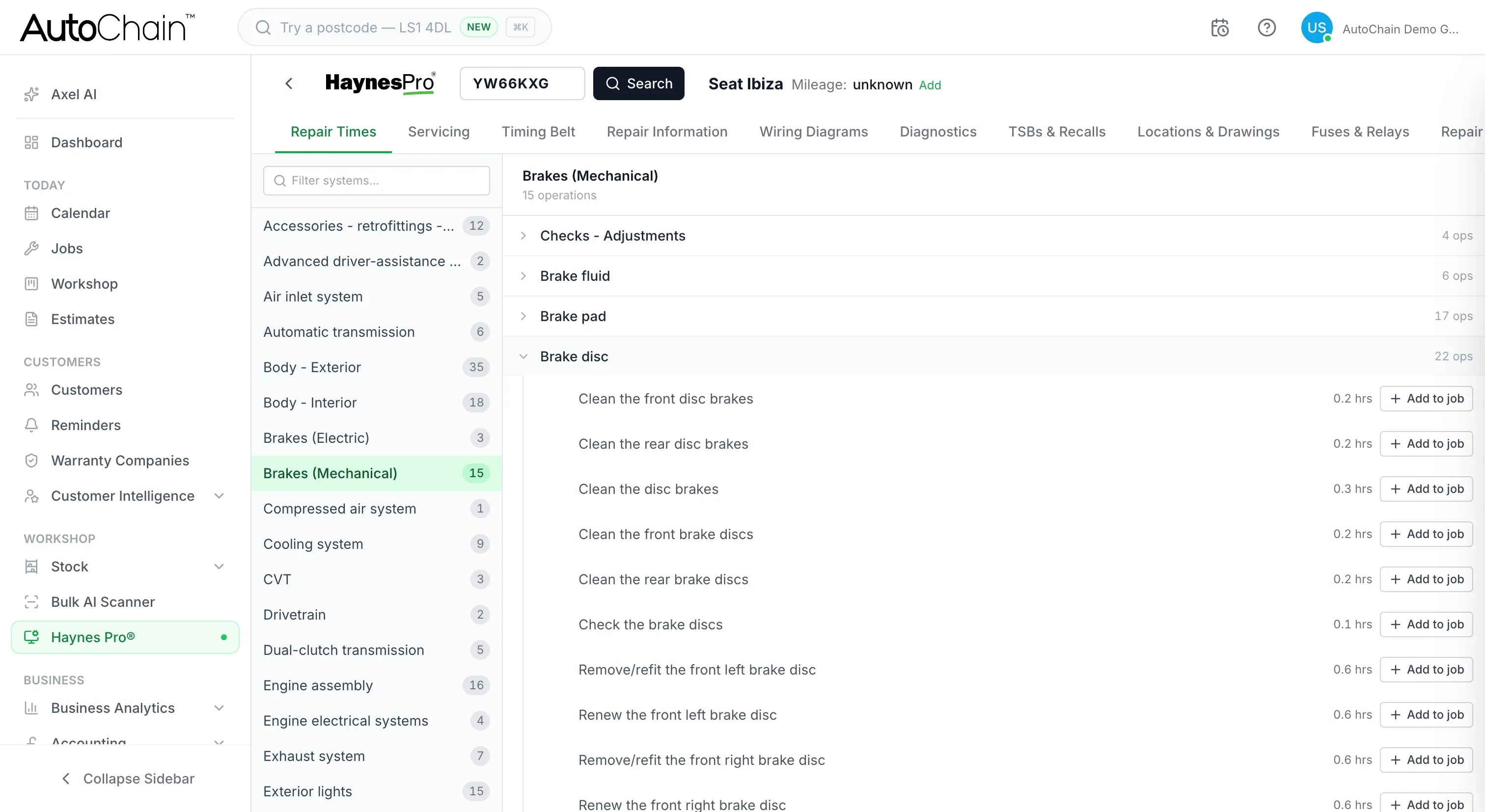
Task: Select the Haynes Pro monitor icon
Action: click(32, 637)
